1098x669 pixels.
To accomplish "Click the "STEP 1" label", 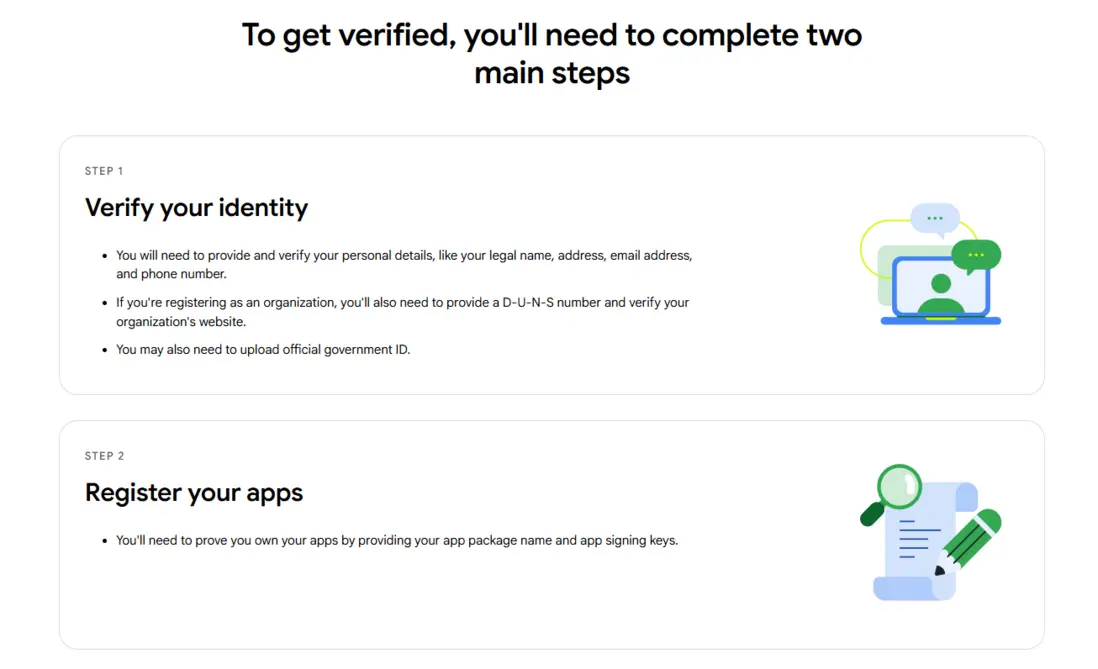I will (104, 171).
